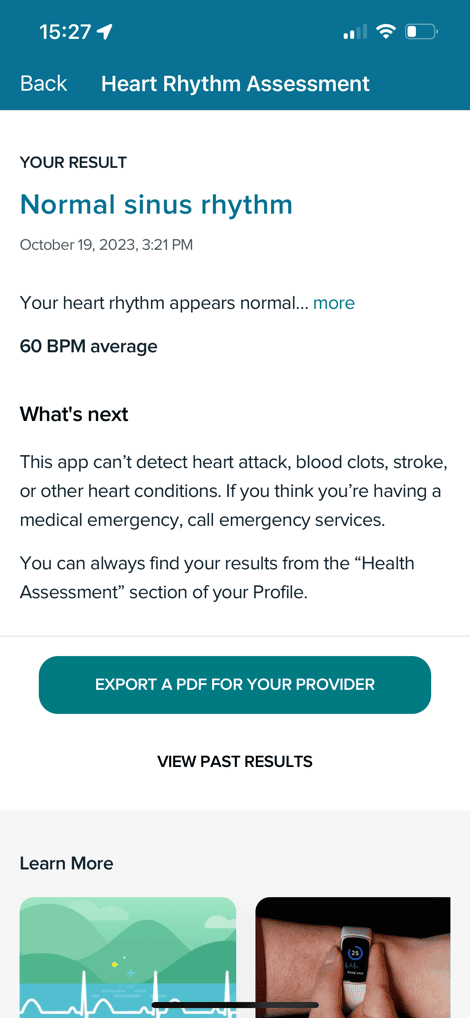Tap the Your Result label
The height and width of the screenshot is (1018, 470).
pyautogui.click(x=73, y=162)
